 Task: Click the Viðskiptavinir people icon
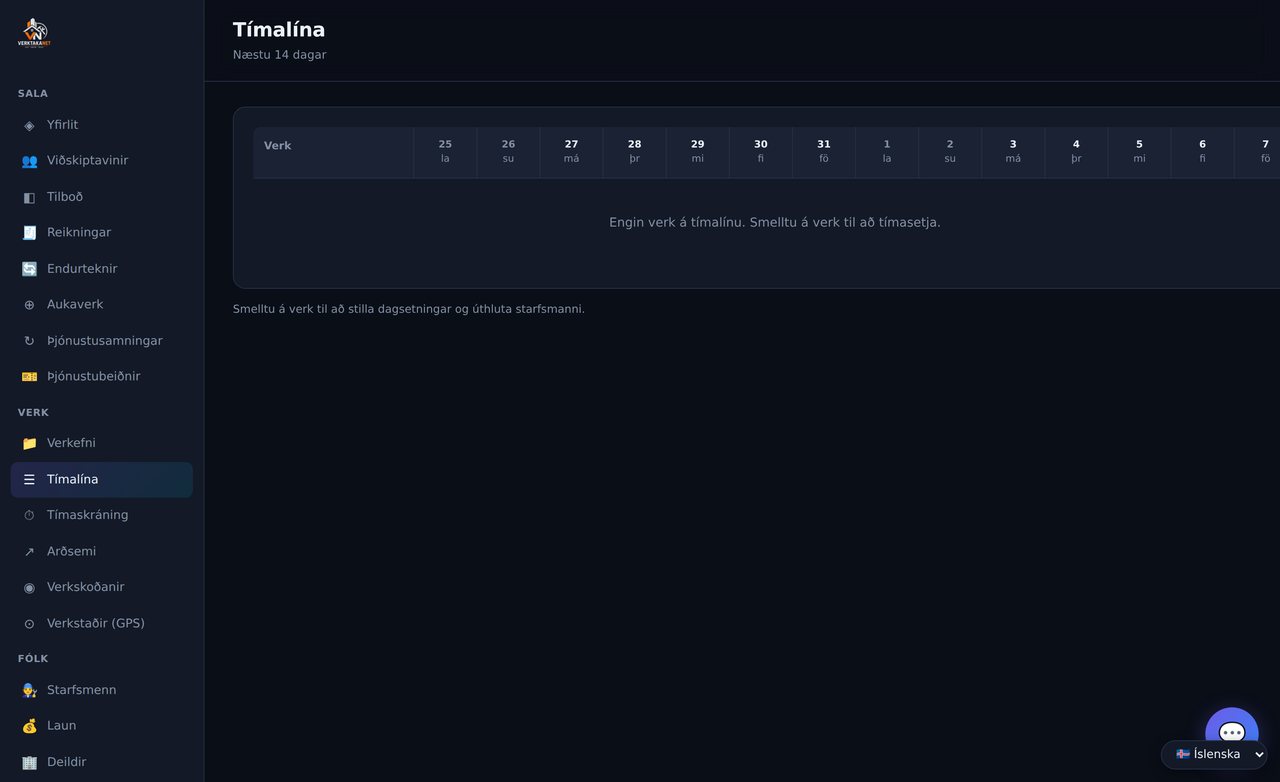pyautogui.click(x=29, y=161)
